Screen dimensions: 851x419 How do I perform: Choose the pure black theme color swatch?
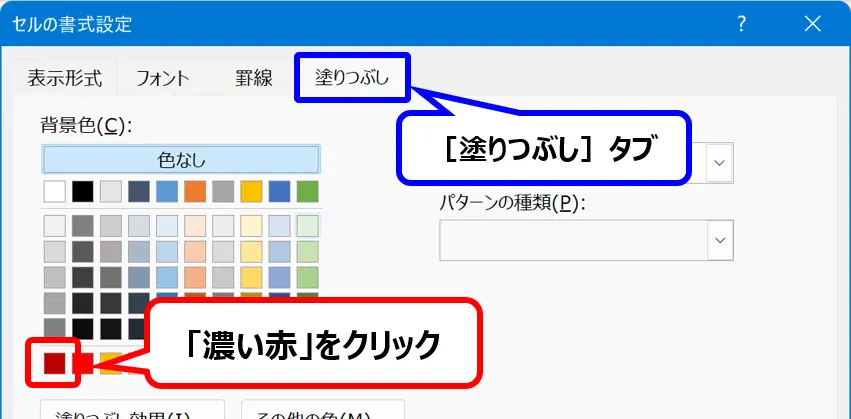(x=82, y=192)
